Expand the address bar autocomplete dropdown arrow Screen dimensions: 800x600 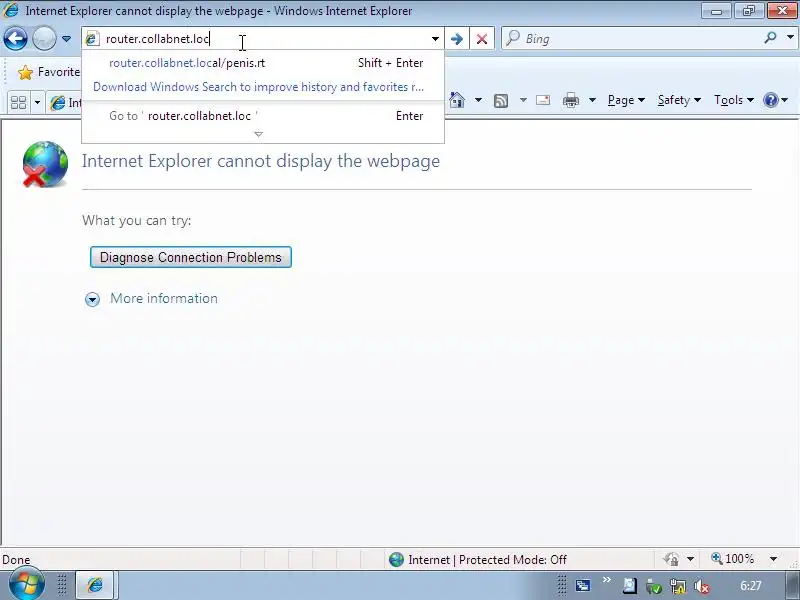[435, 39]
